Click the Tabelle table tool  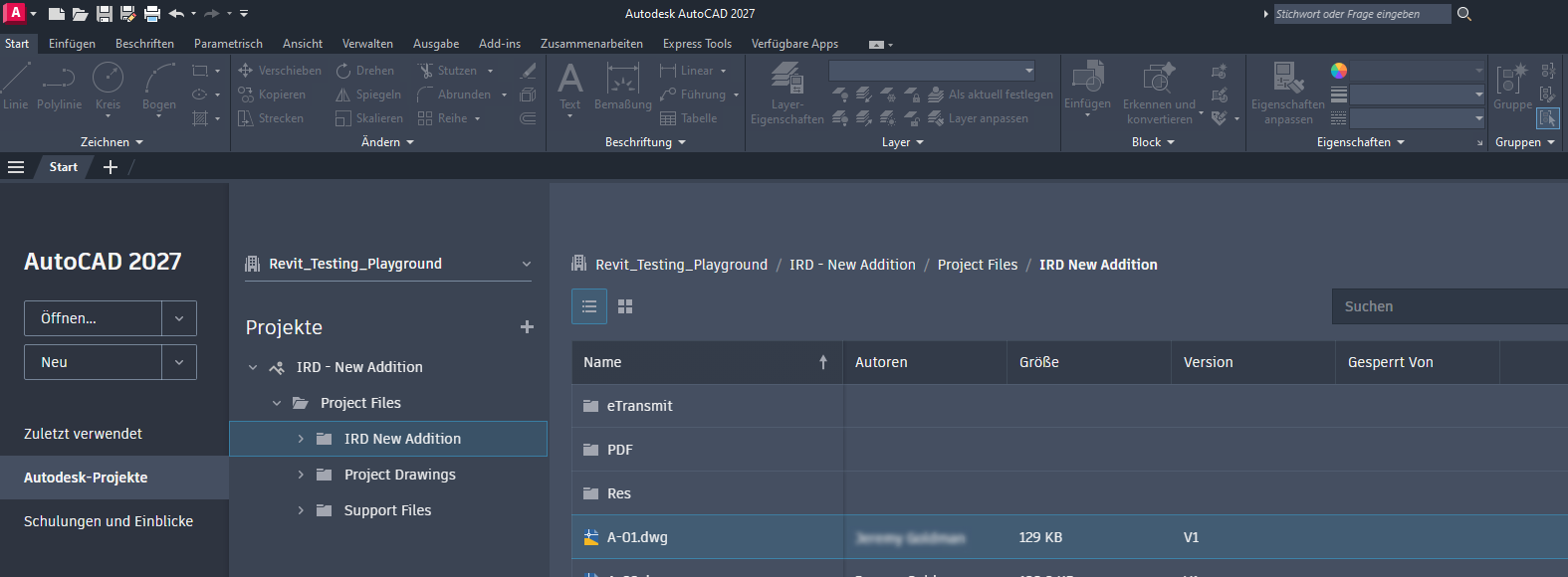pyautogui.click(x=688, y=118)
